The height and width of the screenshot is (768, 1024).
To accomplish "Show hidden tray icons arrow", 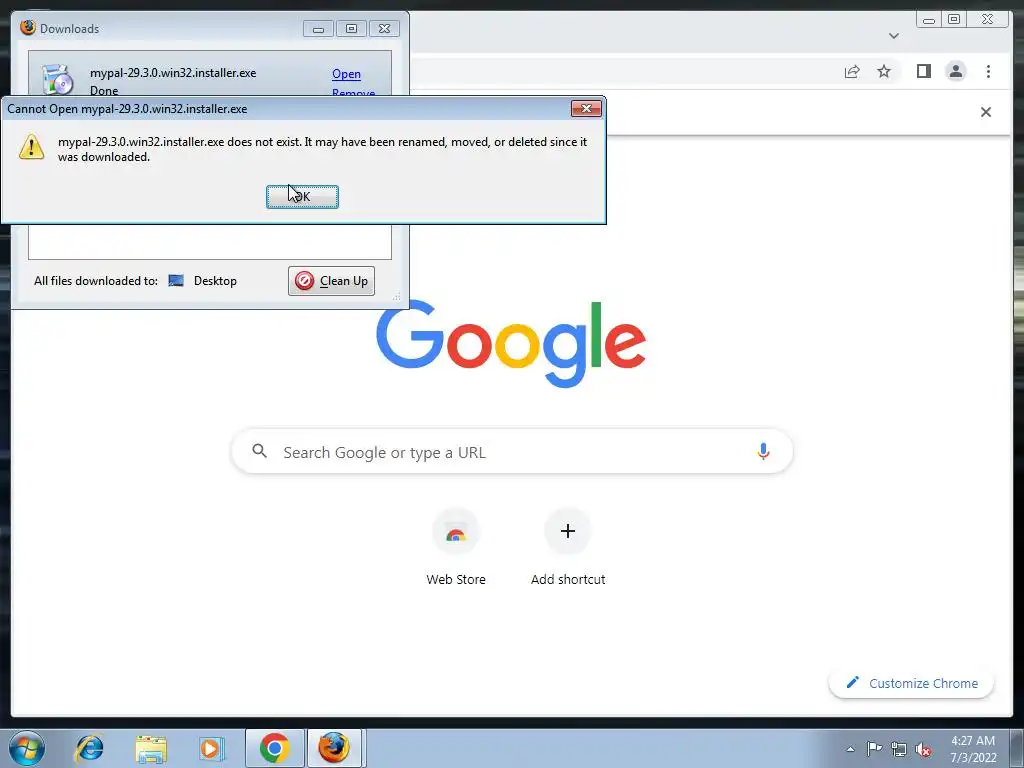I will pos(850,749).
